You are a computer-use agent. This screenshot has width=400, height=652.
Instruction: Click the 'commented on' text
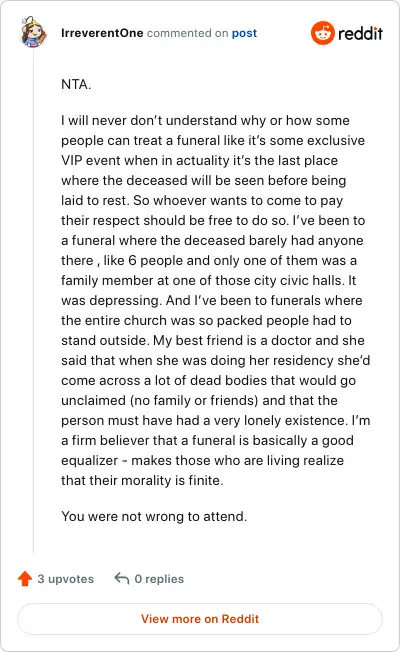coord(188,33)
